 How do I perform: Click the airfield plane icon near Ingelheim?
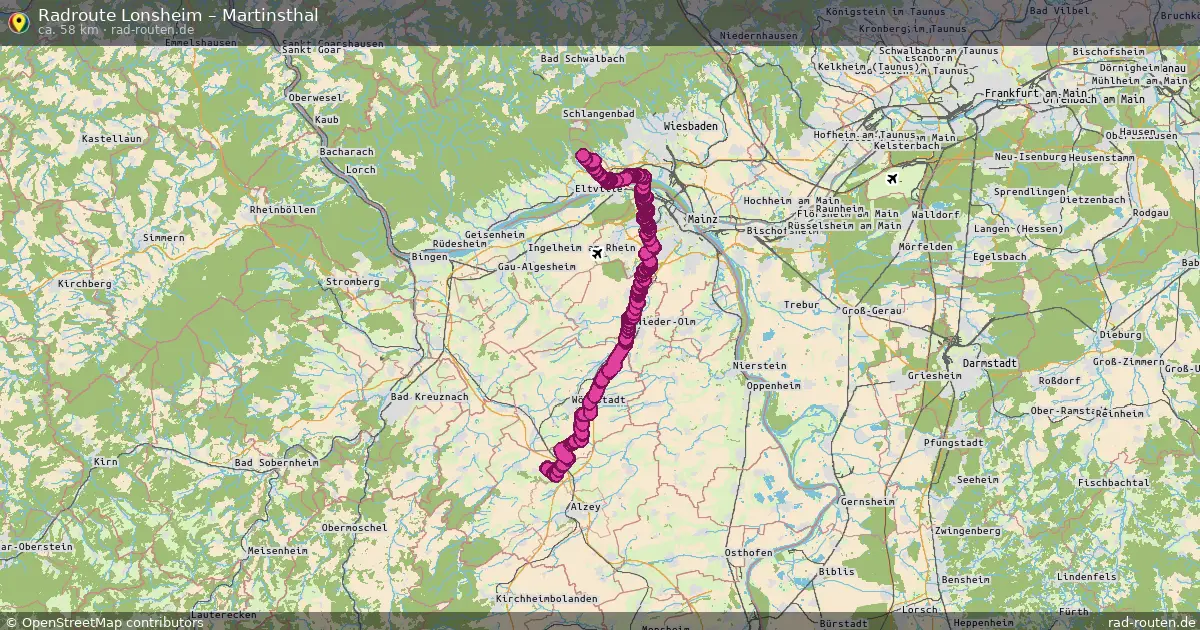coord(597,253)
